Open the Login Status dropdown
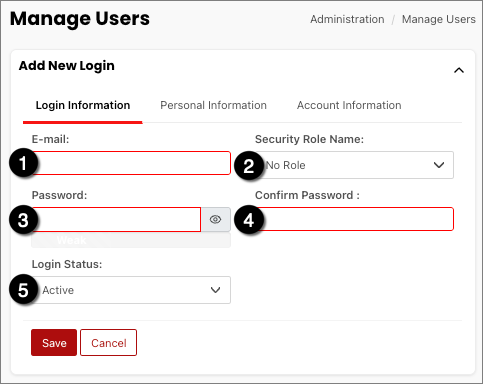This screenshot has width=483, height=384. tap(131, 290)
